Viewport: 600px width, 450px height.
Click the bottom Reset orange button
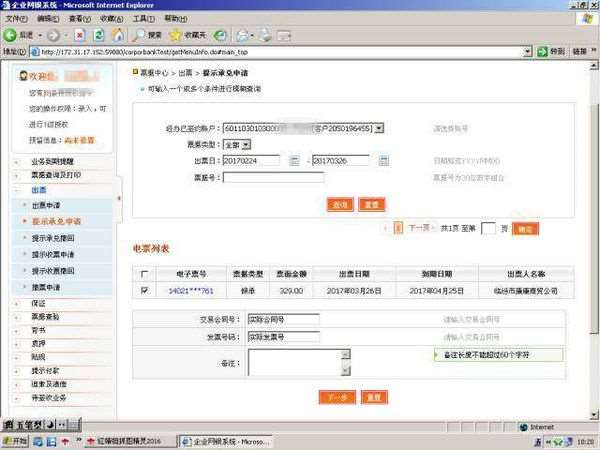pyautogui.click(x=374, y=397)
